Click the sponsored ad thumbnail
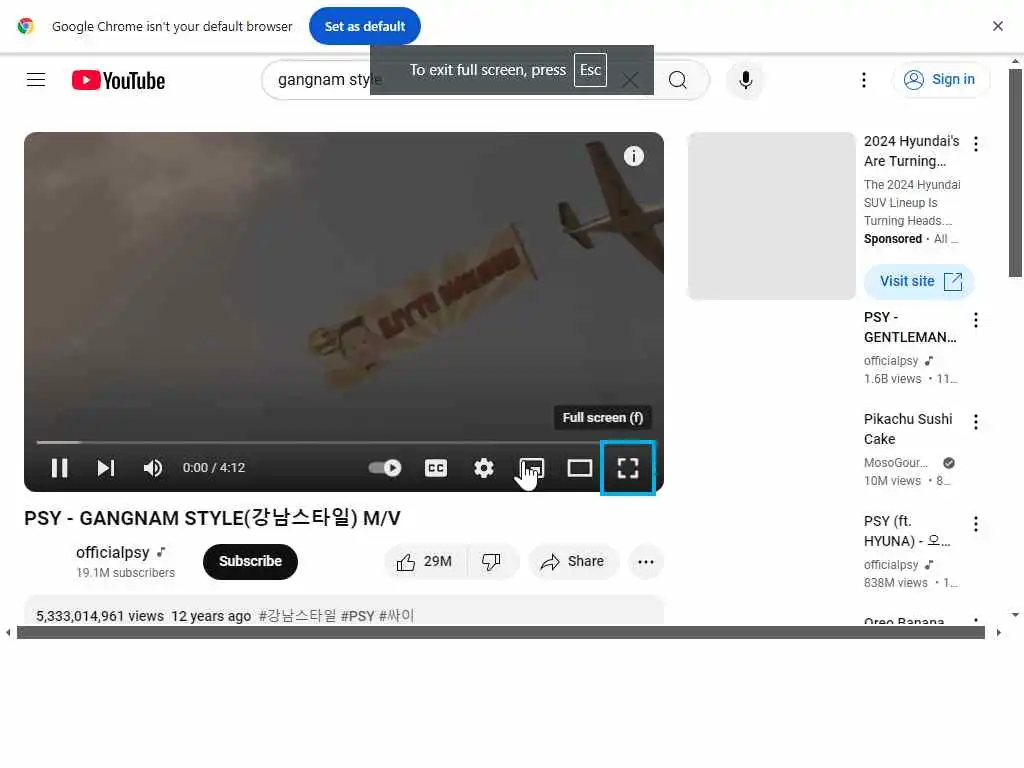Image resolution: width=1024 pixels, height=768 pixels. [x=771, y=216]
